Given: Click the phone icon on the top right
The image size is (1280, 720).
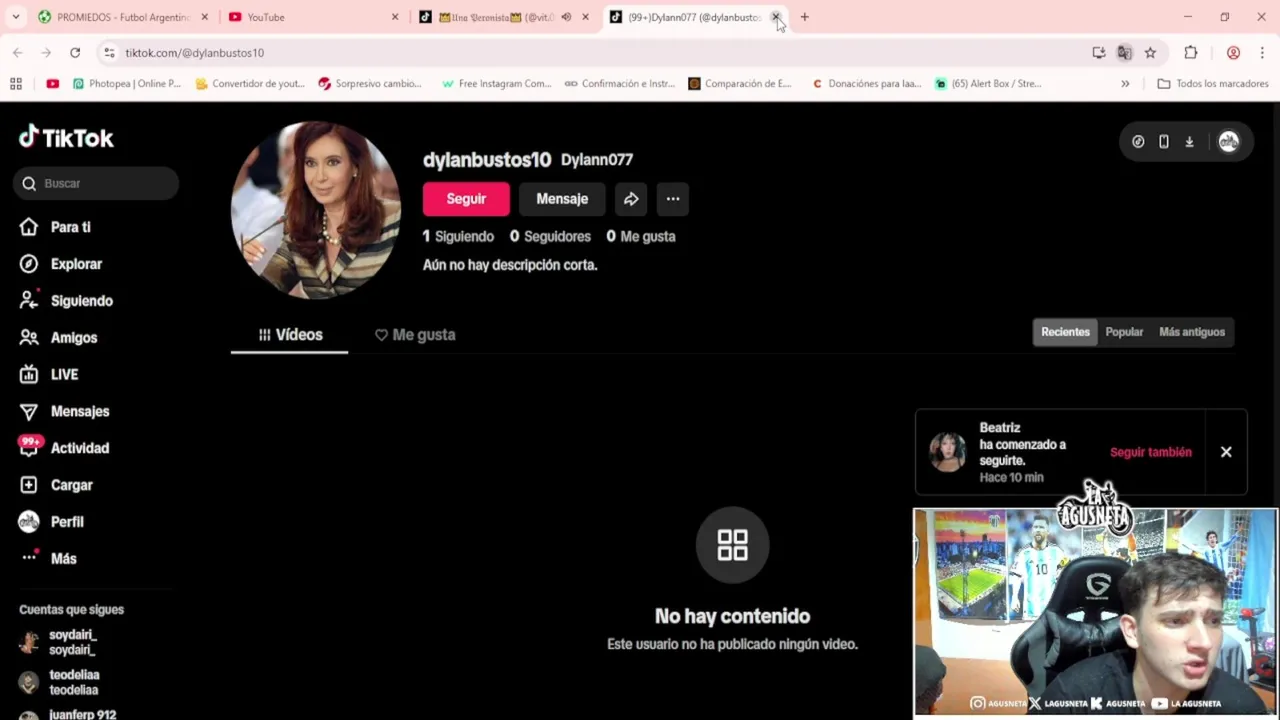Looking at the screenshot, I should (x=1164, y=142).
